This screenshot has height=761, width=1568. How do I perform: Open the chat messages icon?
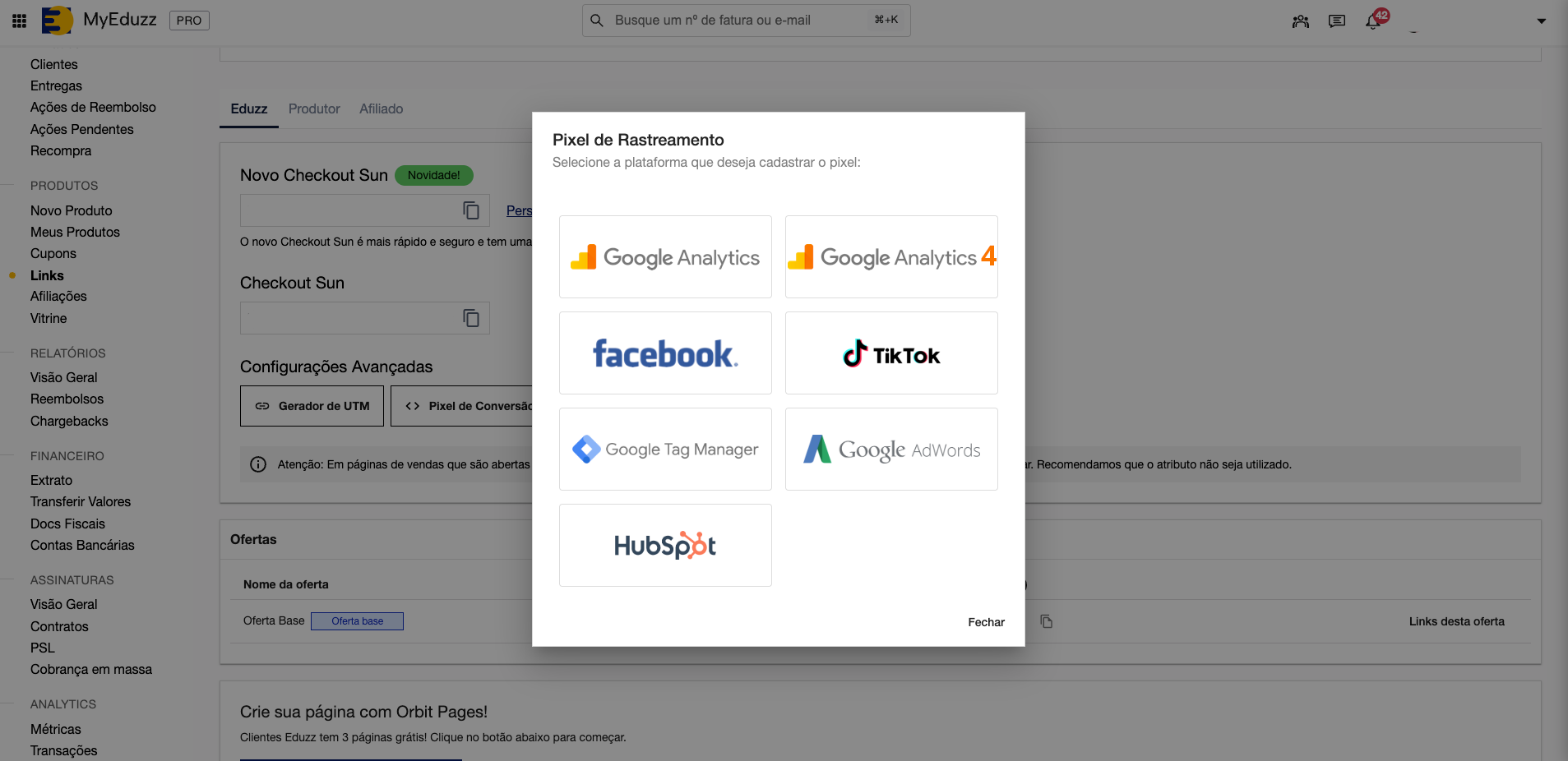1337,21
